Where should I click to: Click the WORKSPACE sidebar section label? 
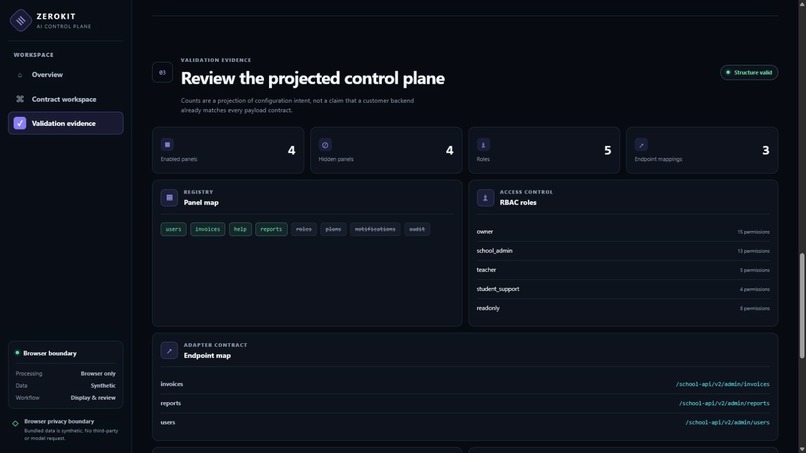click(33, 55)
